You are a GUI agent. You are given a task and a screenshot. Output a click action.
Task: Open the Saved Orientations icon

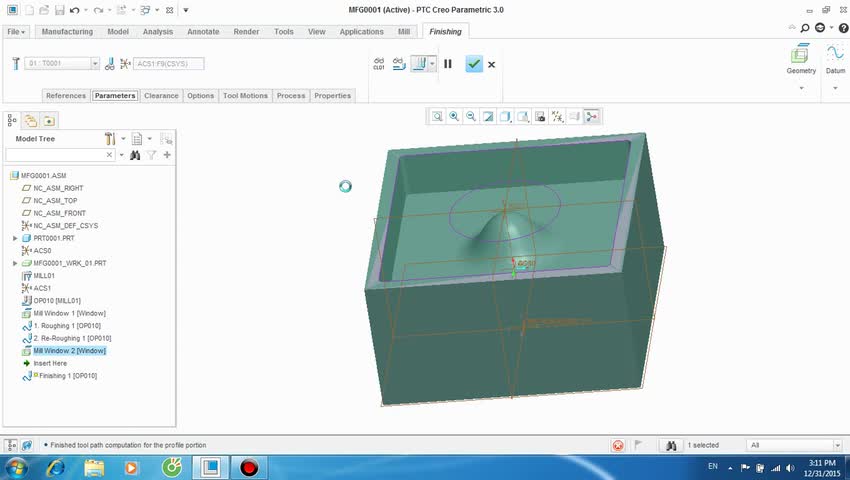[523, 116]
